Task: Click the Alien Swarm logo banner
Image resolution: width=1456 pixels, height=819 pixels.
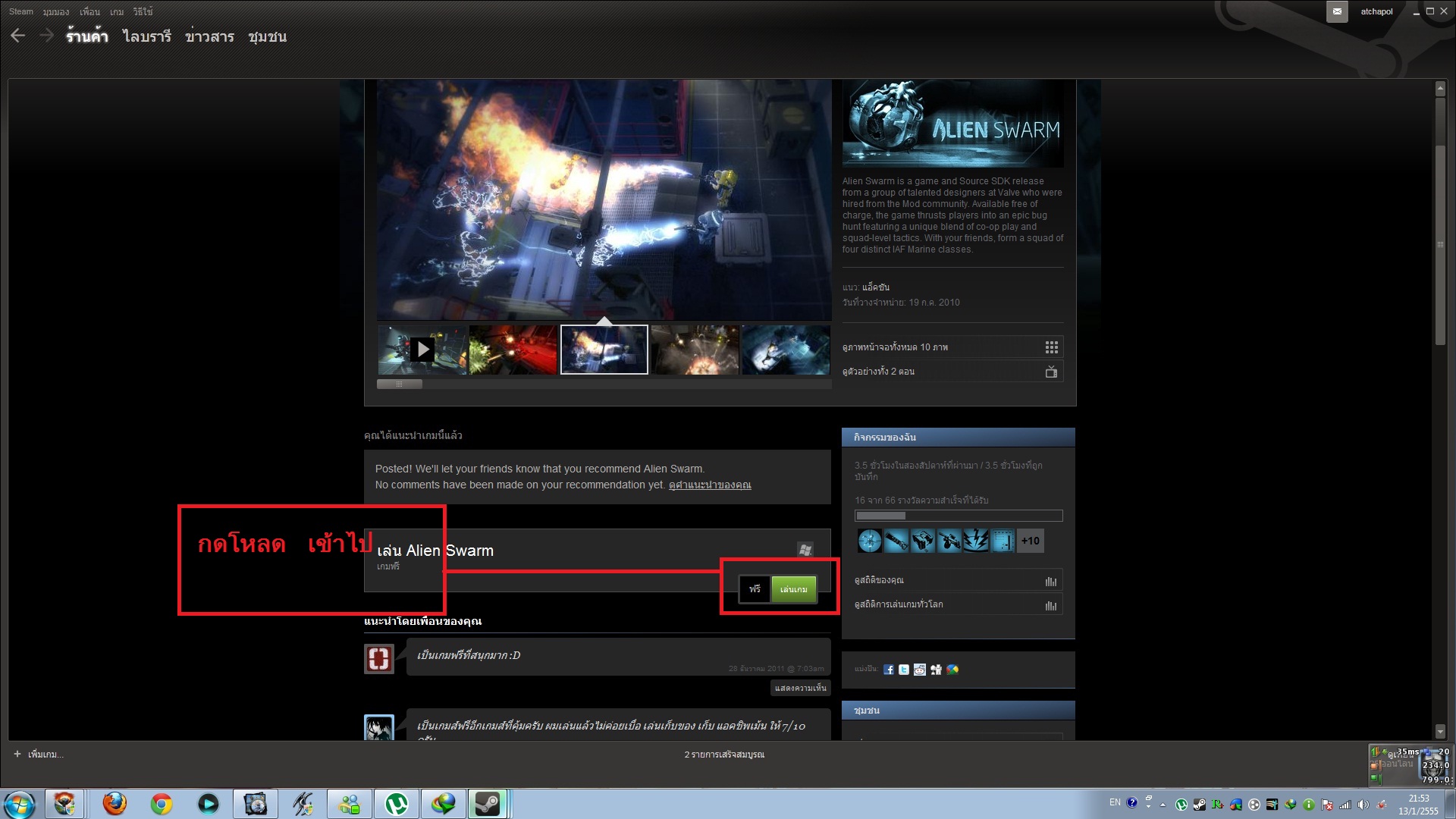Action: point(953,124)
